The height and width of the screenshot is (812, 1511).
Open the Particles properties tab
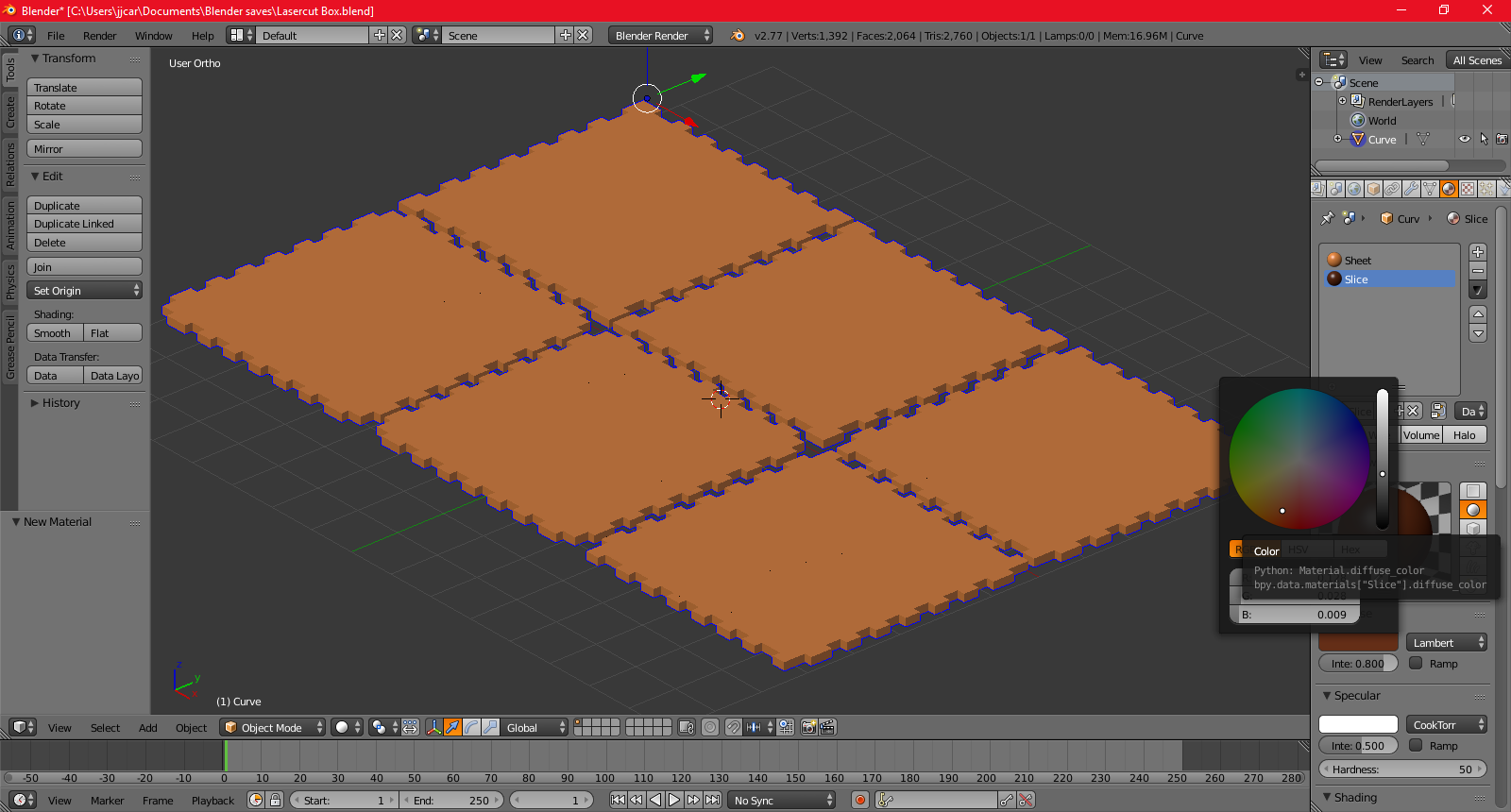pyautogui.click(x=1487, y=189)
